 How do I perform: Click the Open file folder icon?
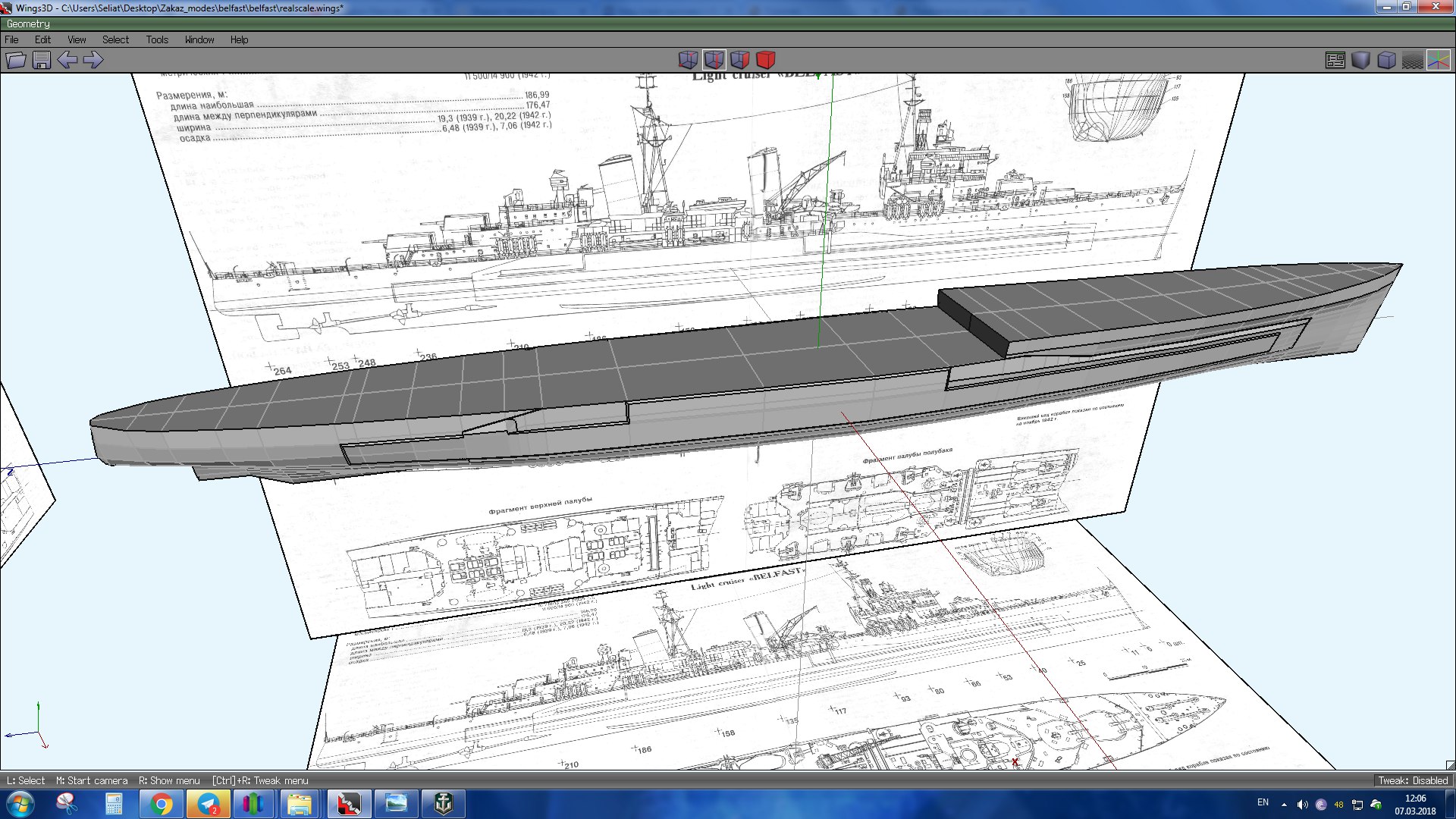click(16, 60)
